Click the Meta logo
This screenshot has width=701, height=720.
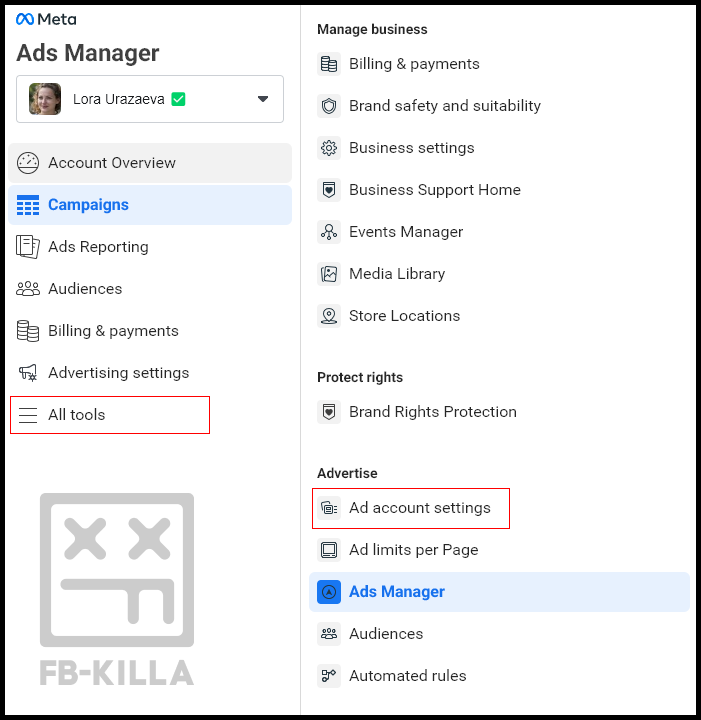(46, 19)
